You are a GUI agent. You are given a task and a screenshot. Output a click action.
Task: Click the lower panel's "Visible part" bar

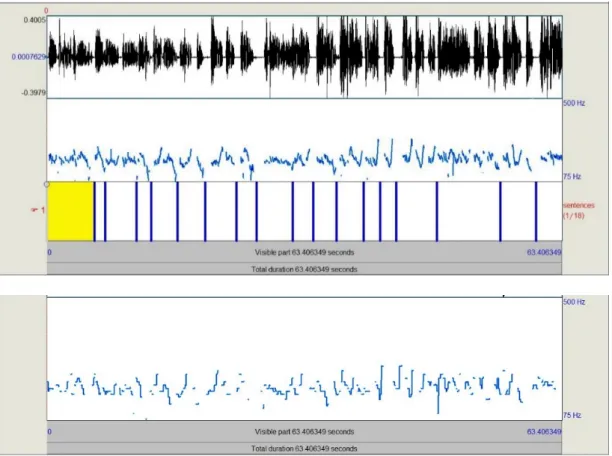pyautogui.click(x=304, y=432)
